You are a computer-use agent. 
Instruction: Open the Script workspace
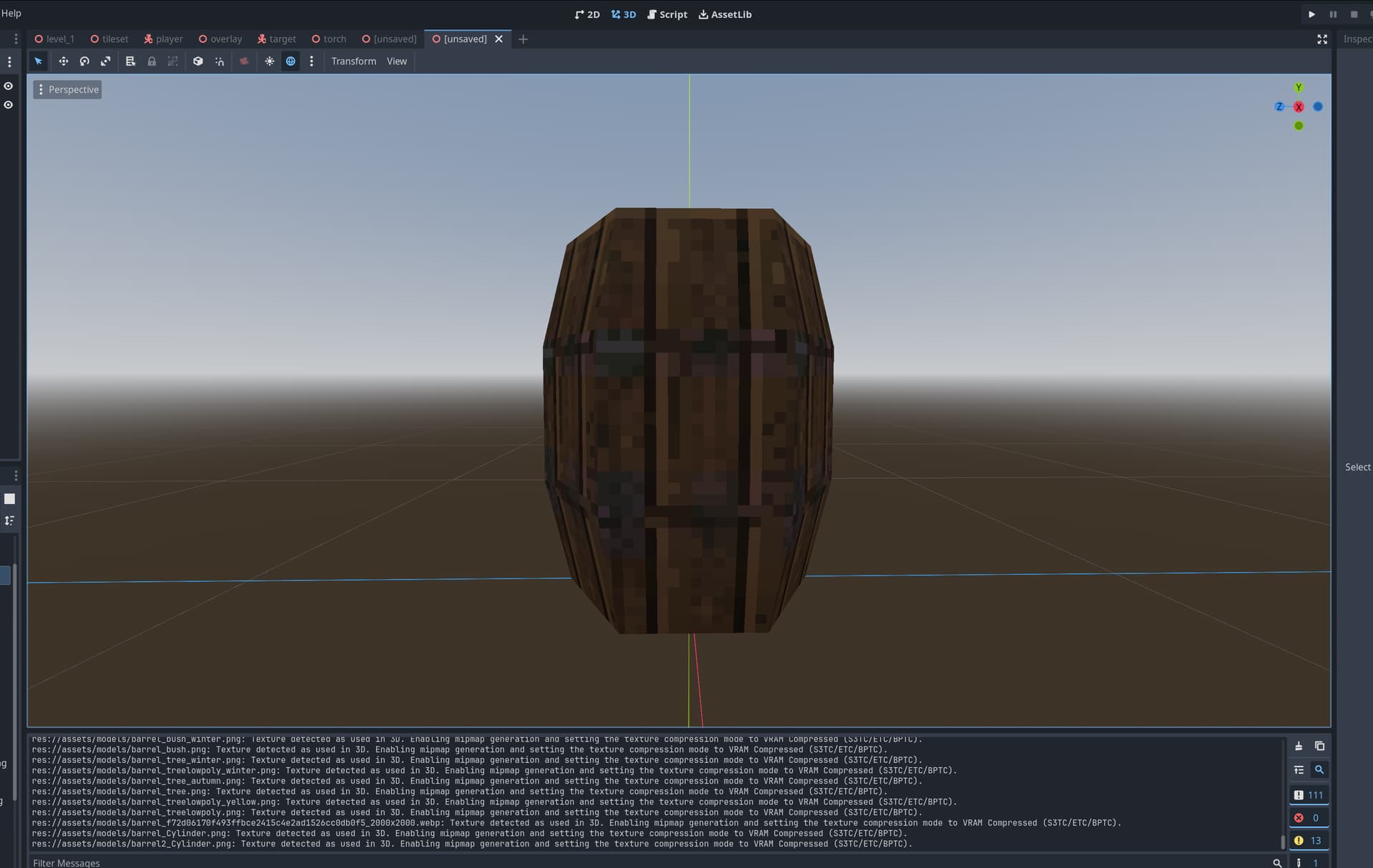pyautogui.click(x=667, y=14)
